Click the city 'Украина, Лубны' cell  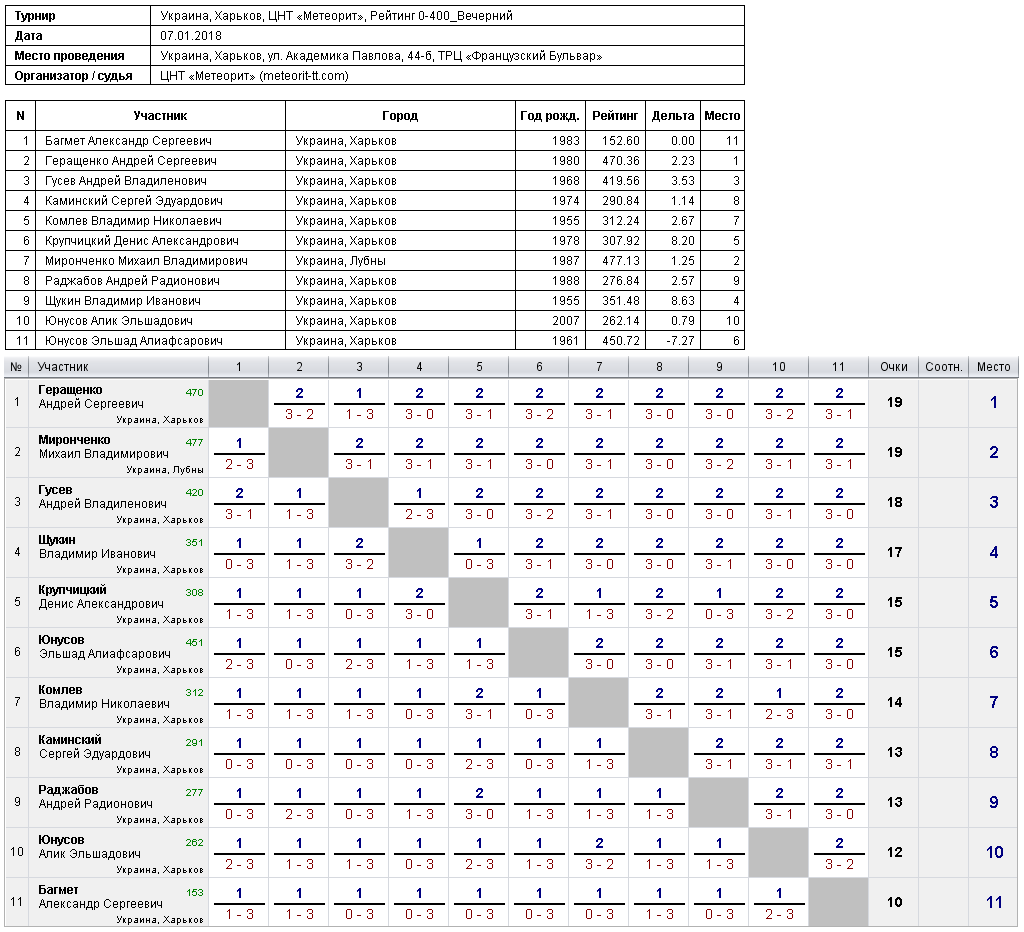tap(340, 261)
